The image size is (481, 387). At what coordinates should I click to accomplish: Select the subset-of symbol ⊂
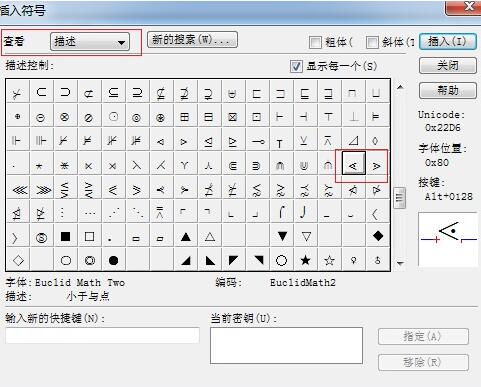pos(41,92)
